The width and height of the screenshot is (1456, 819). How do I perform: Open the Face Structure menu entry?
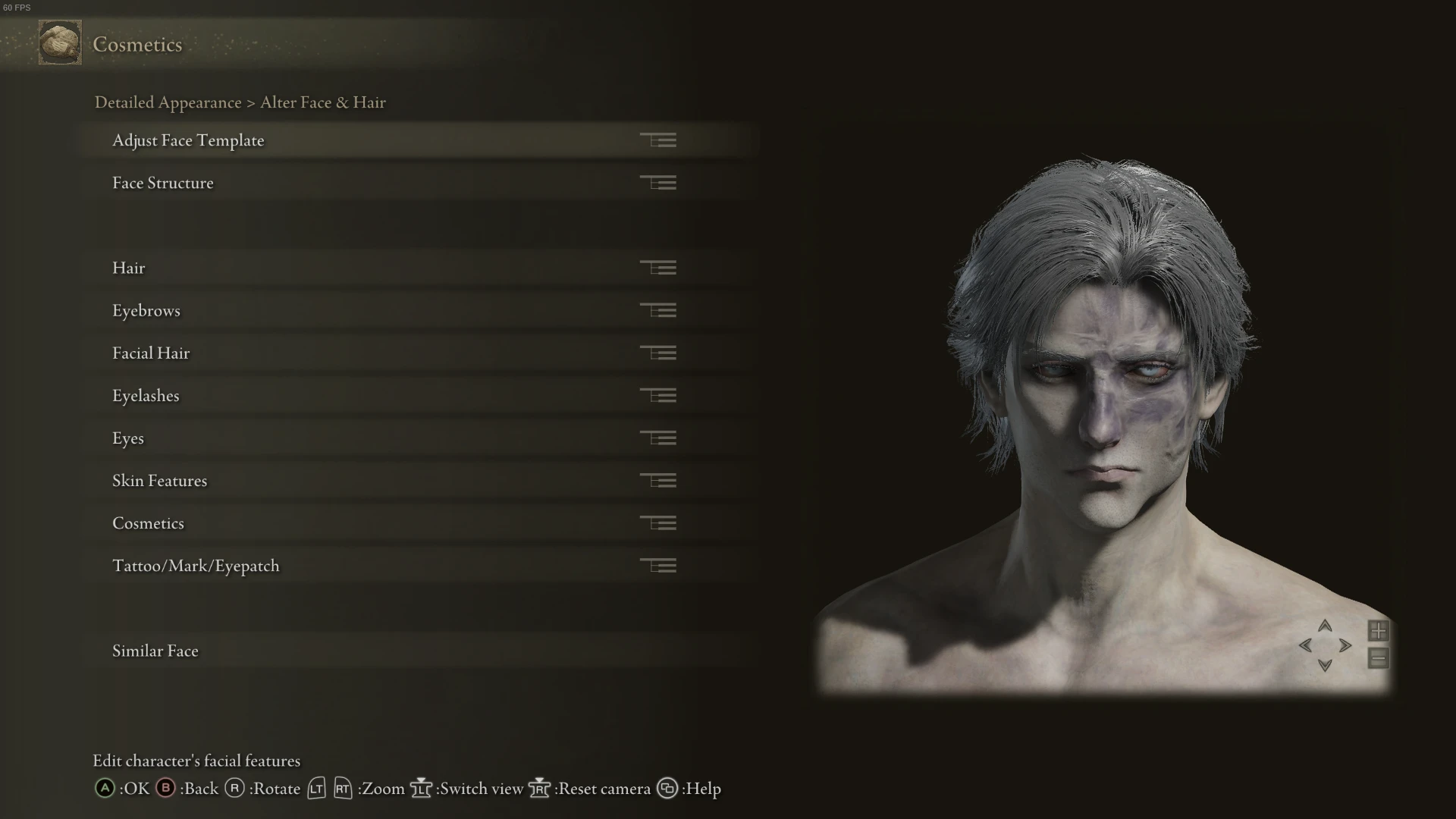pos(419,183)
